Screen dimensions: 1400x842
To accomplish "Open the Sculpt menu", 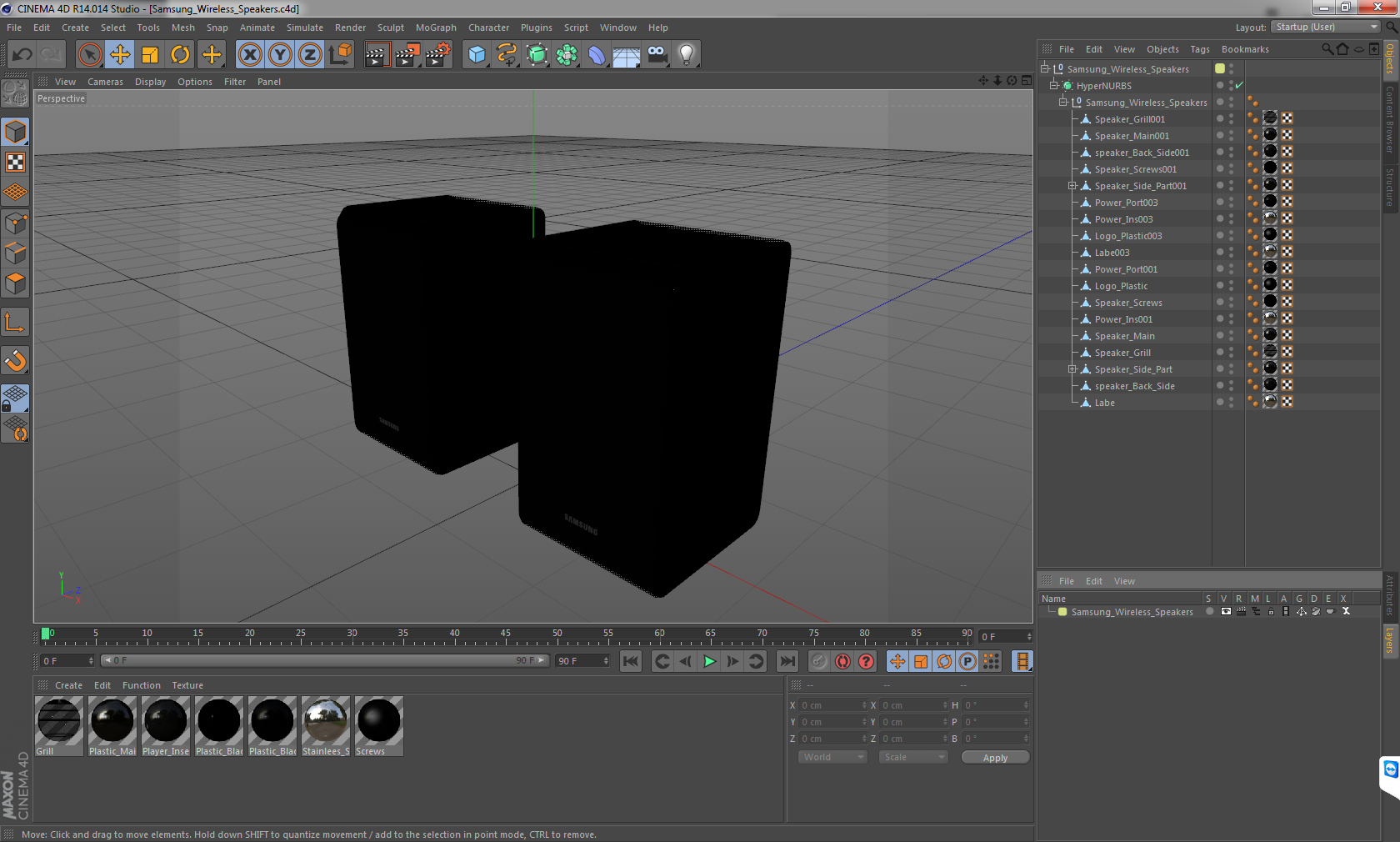I will tap(390, 28).
